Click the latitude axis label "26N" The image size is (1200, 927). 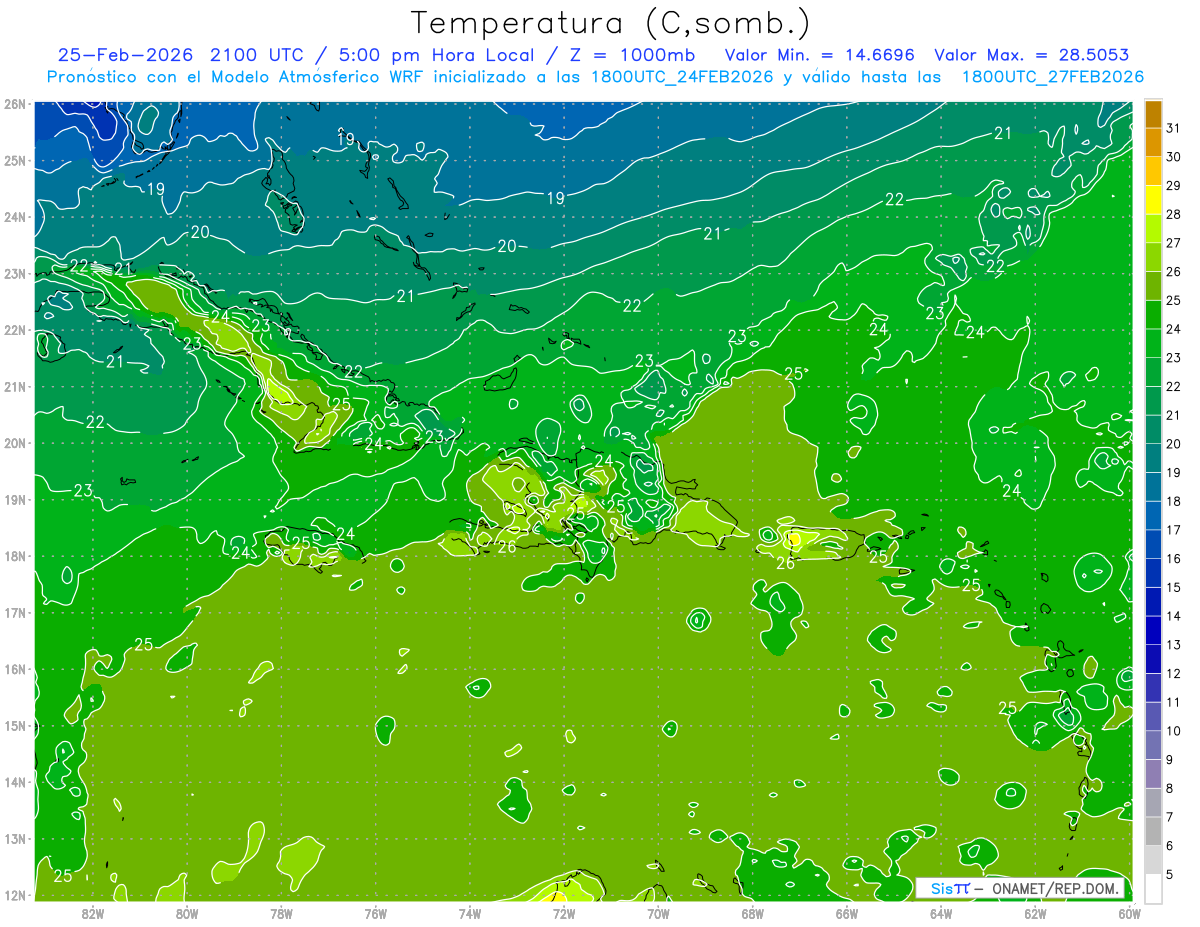pos(14,104)
